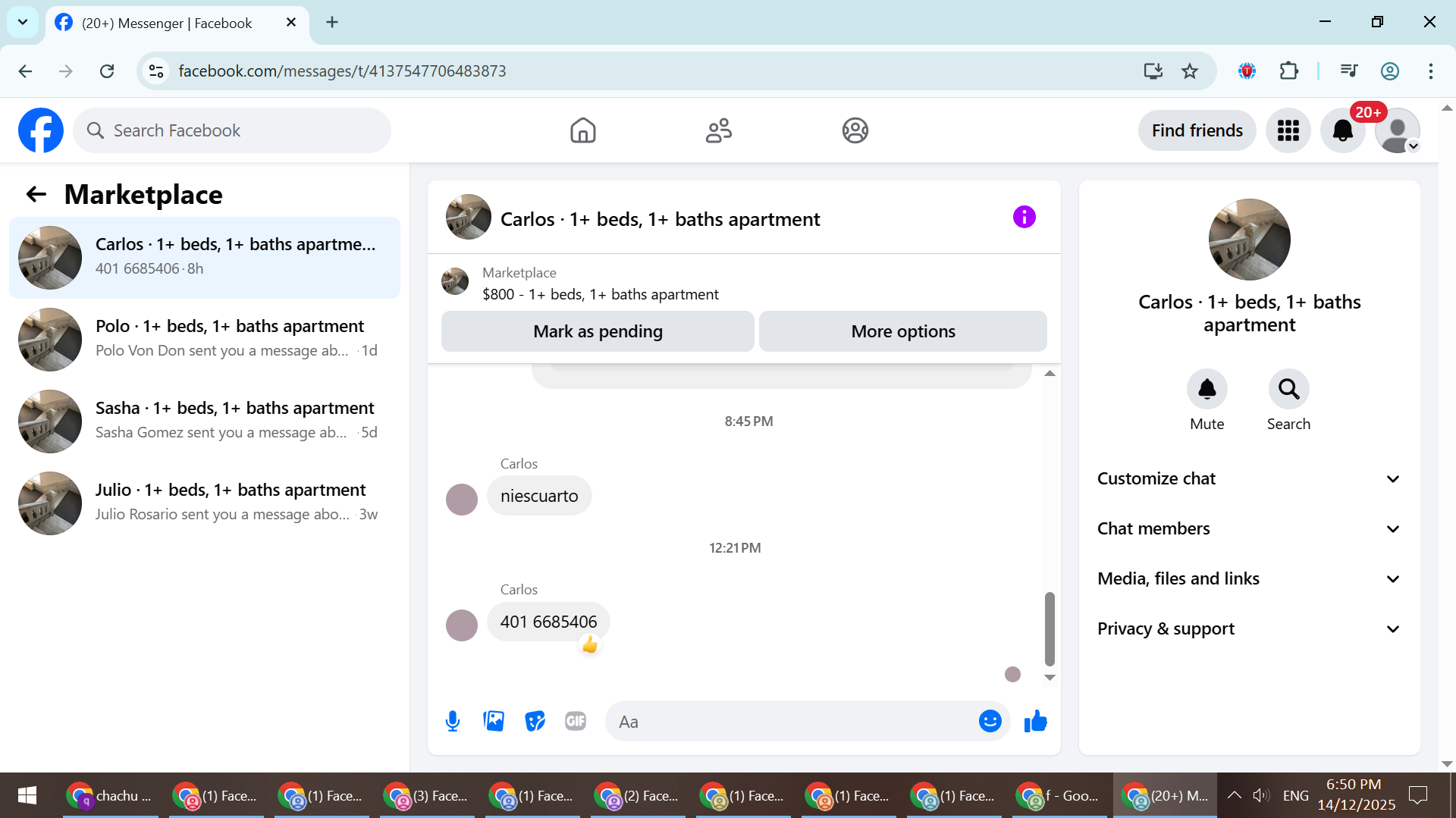This screenshot has height=818, width=1456.
Task: Click the More options button
Action: (903, 331)
